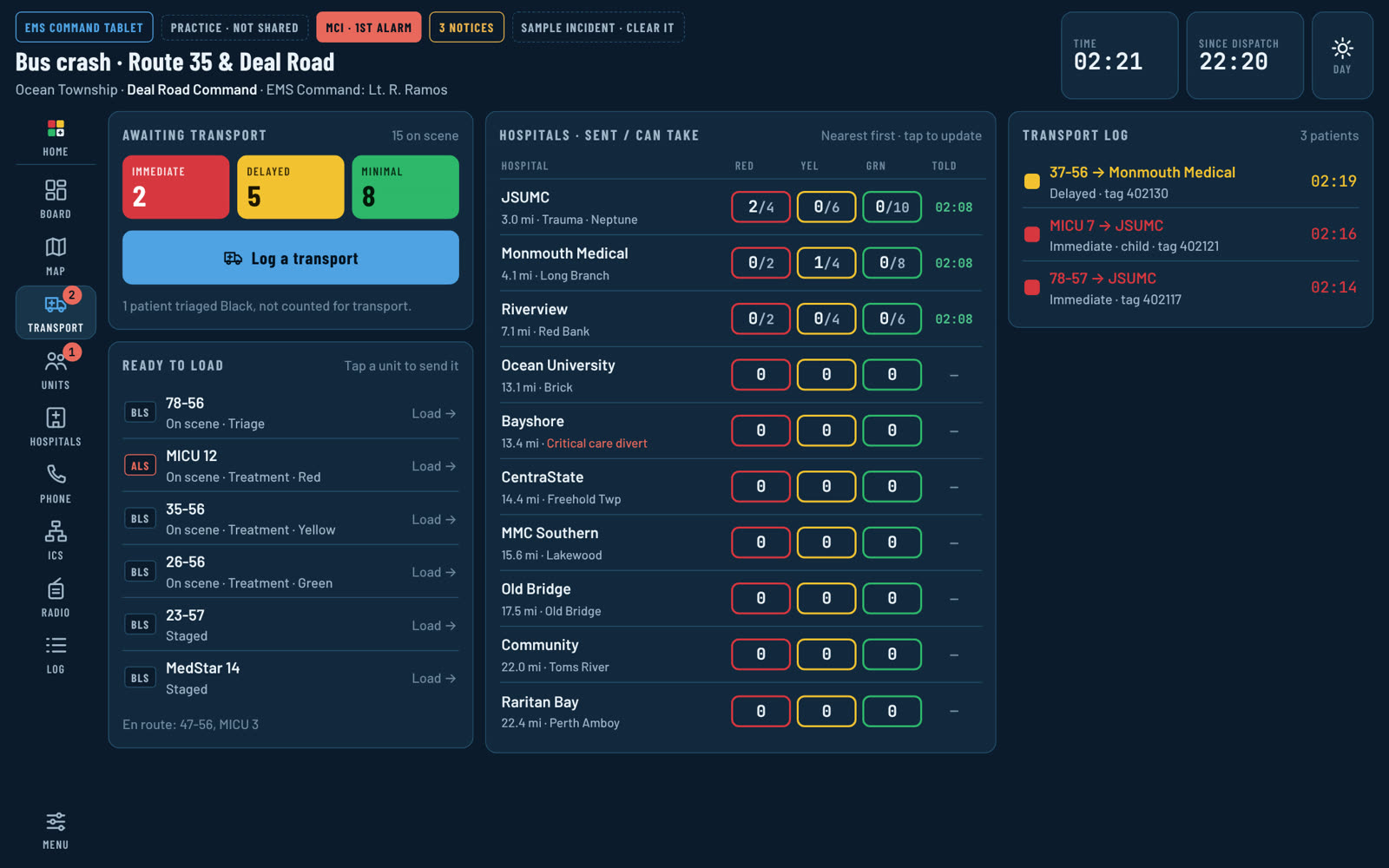Open the Menu sliders icon
Image resolution: width=1389 pixels, height=868 pixels.
point(56,831)
